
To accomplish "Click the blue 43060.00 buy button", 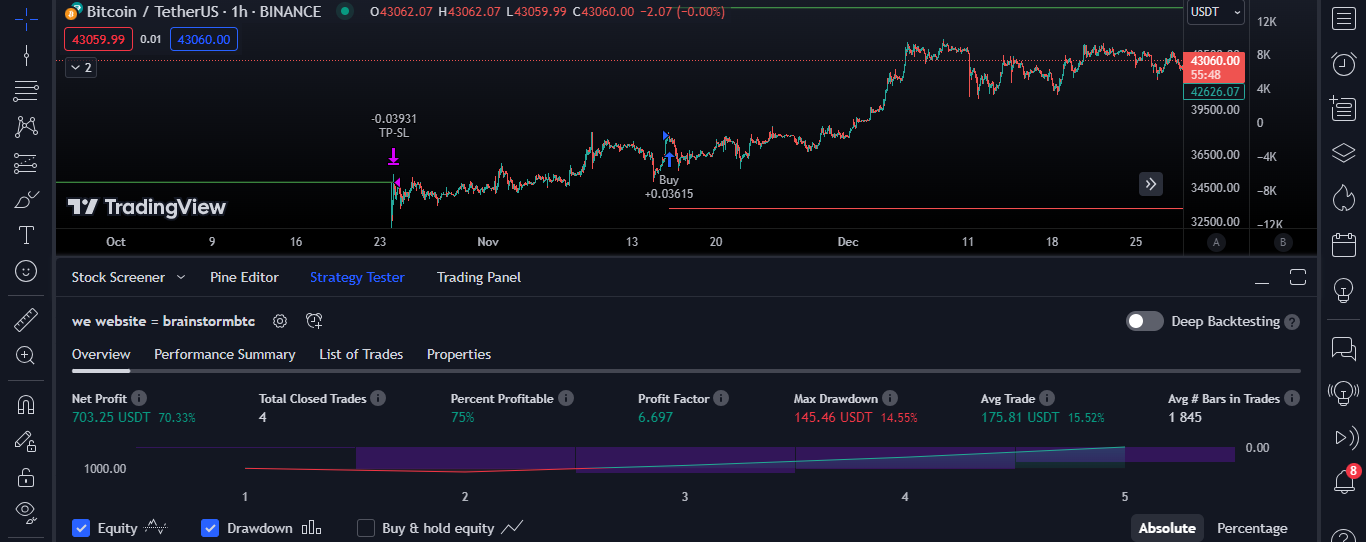I will click(x=204, y=40).
